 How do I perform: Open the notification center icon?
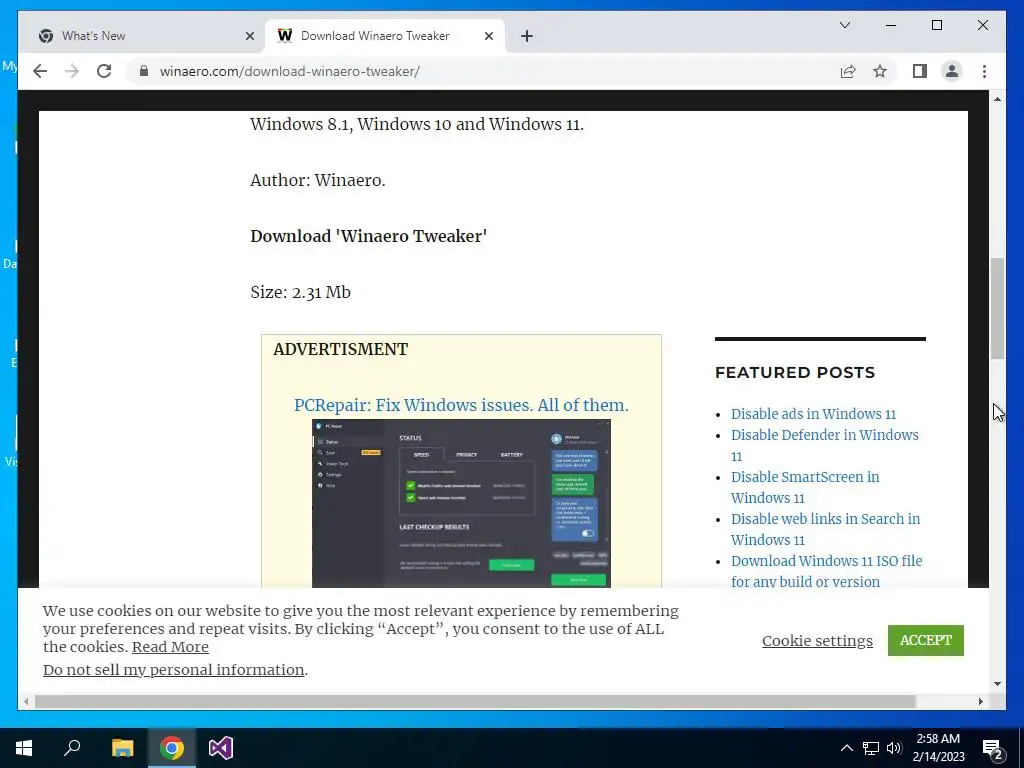pos(992,748)
